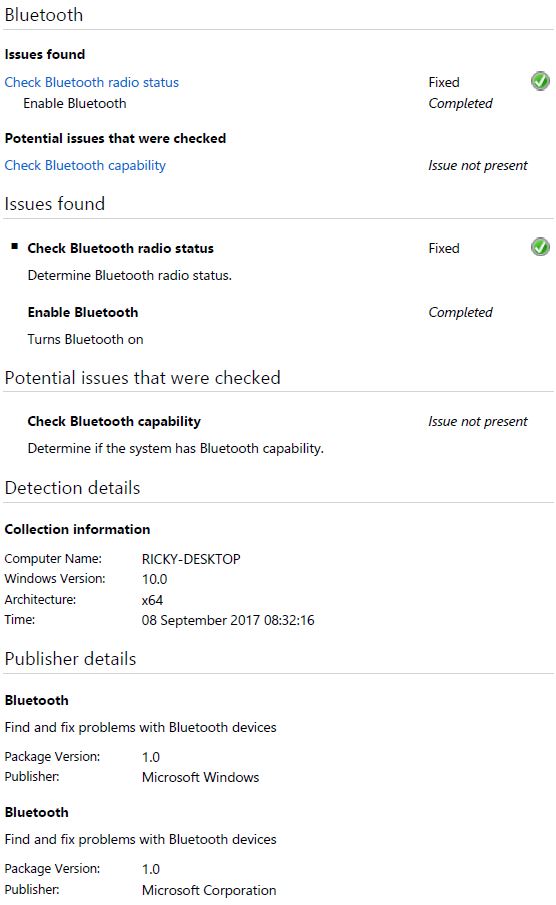
Task: Click the 08 September 2017 timestamp value
Action: point(228,620)
